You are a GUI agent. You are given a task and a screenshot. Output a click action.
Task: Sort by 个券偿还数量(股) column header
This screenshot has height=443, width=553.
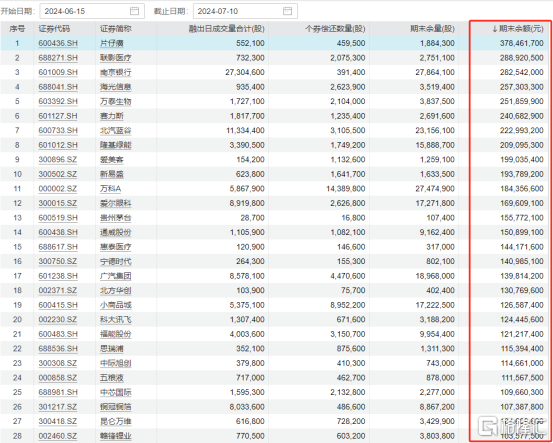[x=335, y=29]
